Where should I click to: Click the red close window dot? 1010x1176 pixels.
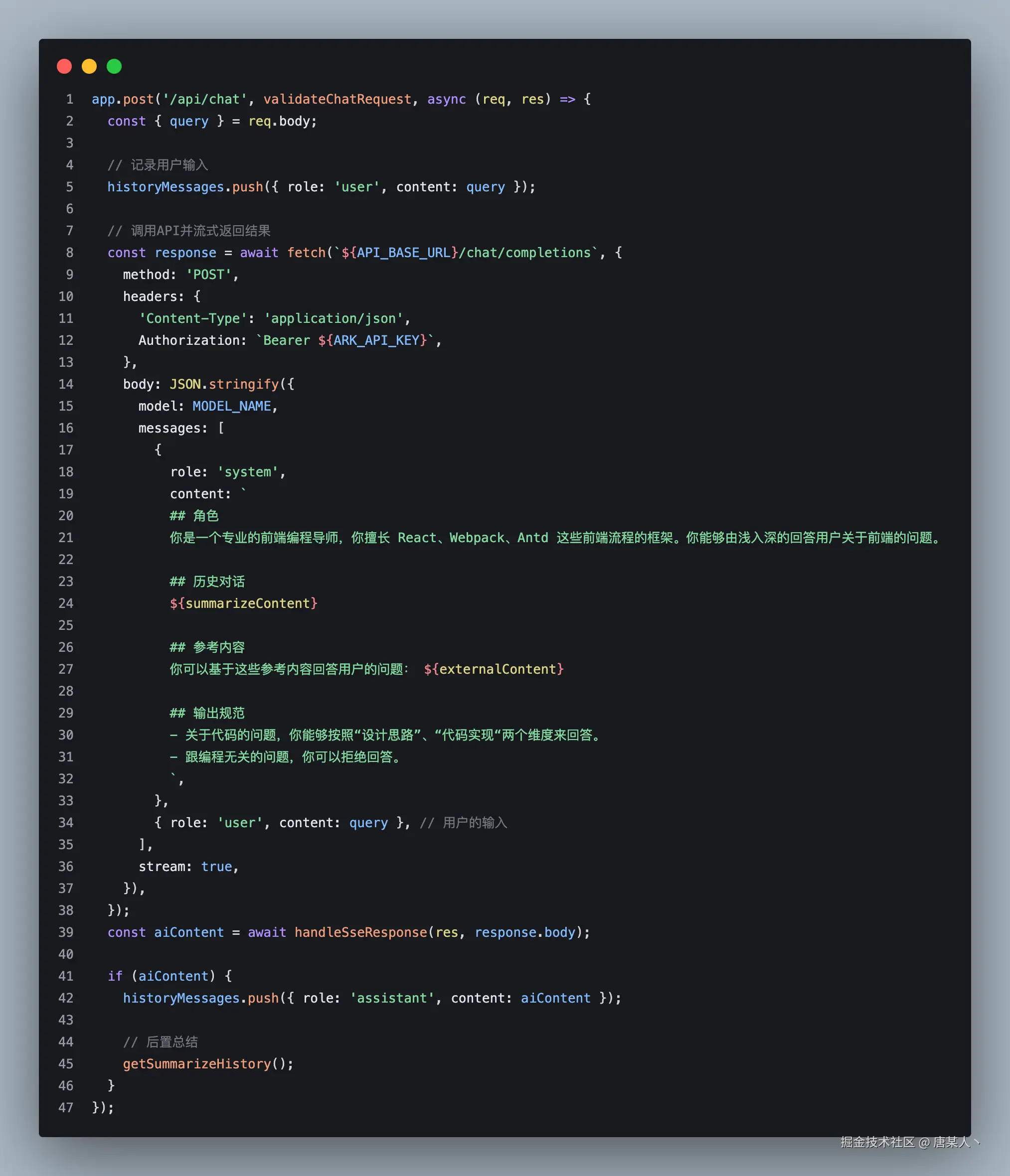(64, 66)
